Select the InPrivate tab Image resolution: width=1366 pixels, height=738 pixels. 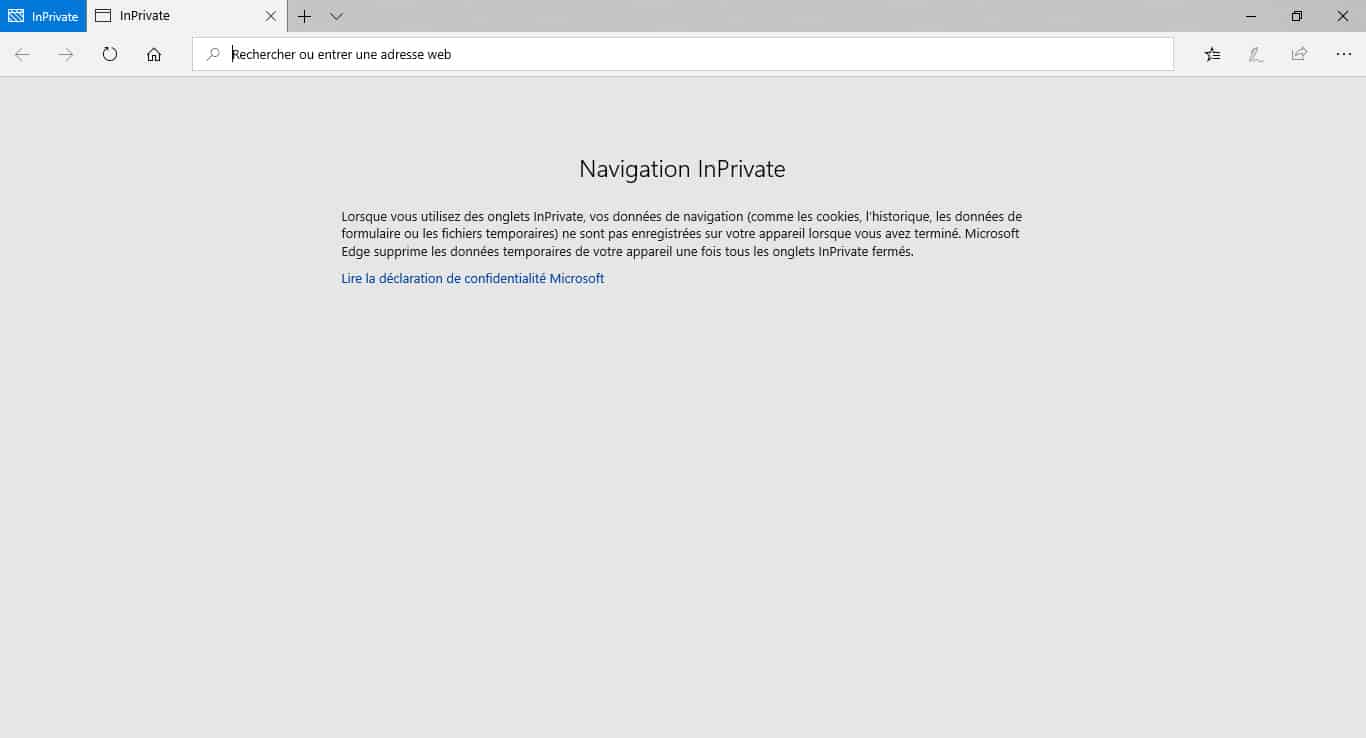point(187,16)
